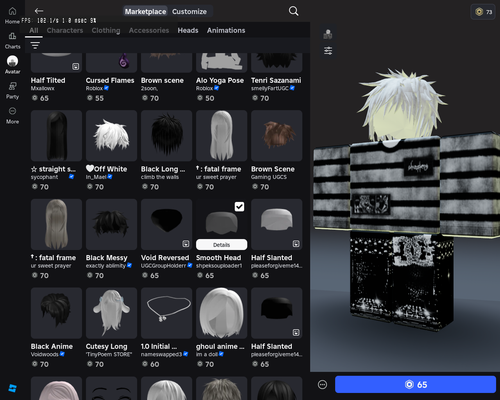
Task: Open the More sidebar menu
Action: coord(12,115)
